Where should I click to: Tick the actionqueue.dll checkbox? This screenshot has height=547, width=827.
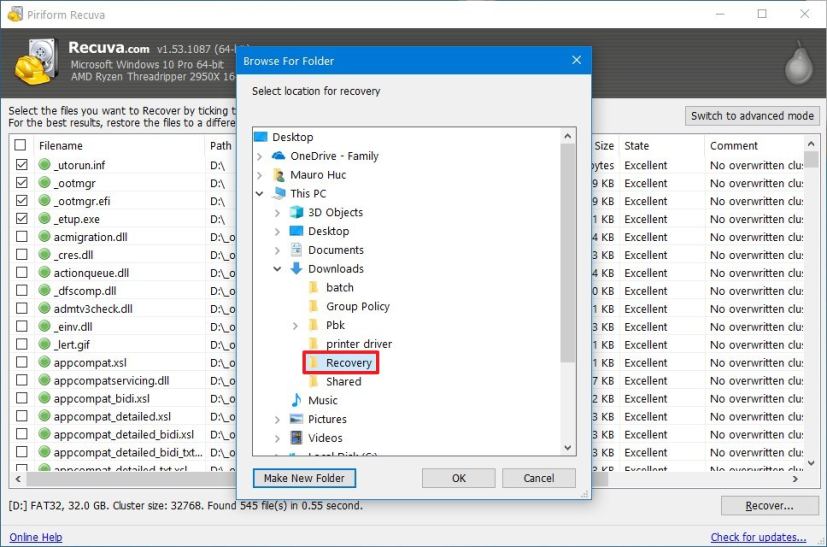tap(22, 272)
